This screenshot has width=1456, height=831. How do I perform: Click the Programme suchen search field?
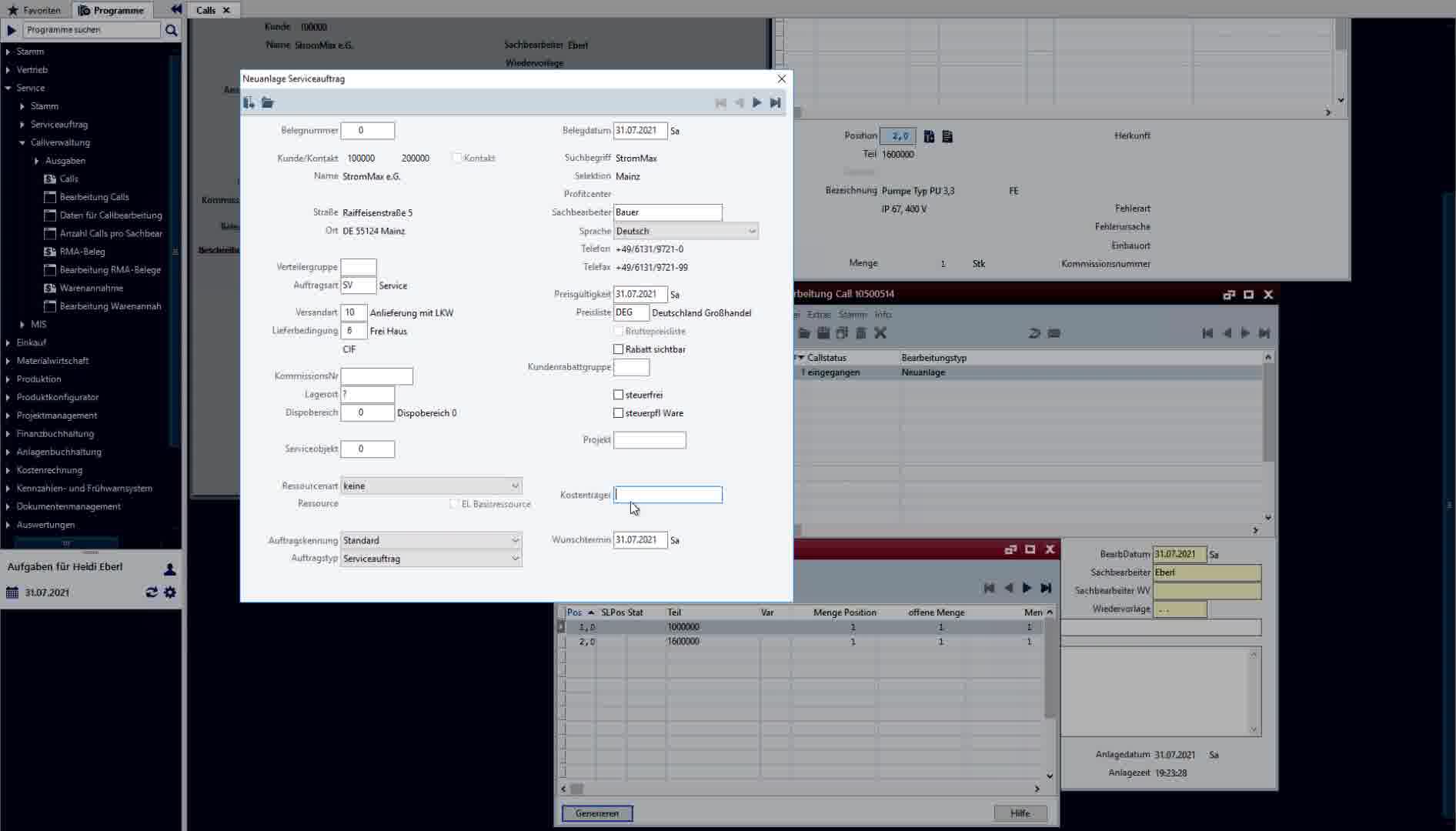(x=92, y=30)
